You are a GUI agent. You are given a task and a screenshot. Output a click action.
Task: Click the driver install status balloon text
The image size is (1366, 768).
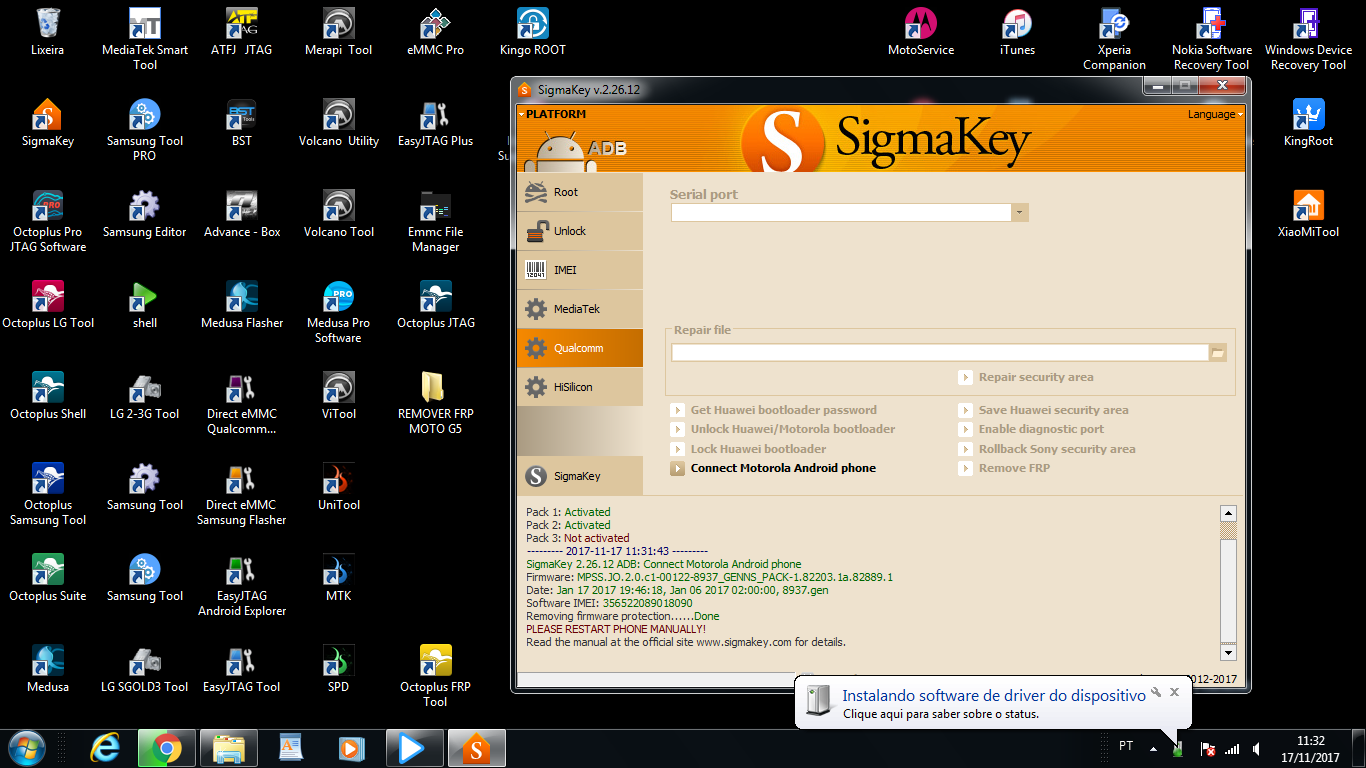941,714
